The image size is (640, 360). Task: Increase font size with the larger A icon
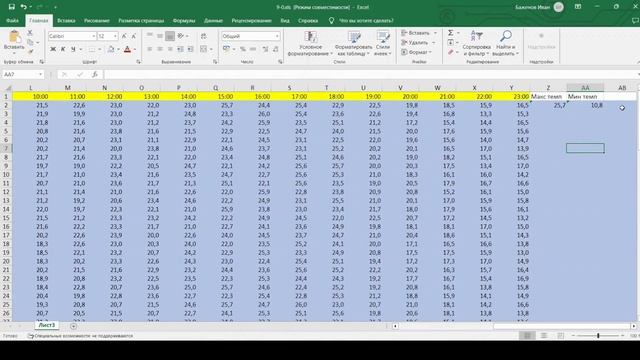[124, 36]
